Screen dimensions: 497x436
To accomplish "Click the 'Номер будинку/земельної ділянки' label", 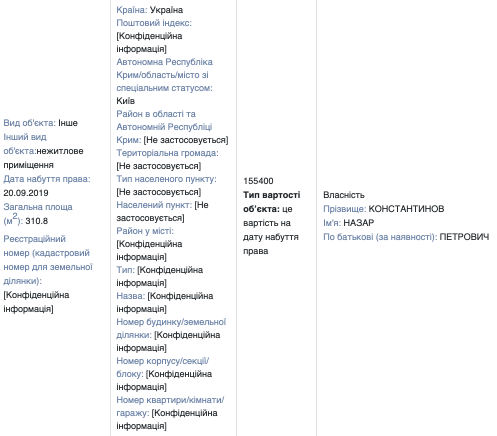I will [171, 328].
